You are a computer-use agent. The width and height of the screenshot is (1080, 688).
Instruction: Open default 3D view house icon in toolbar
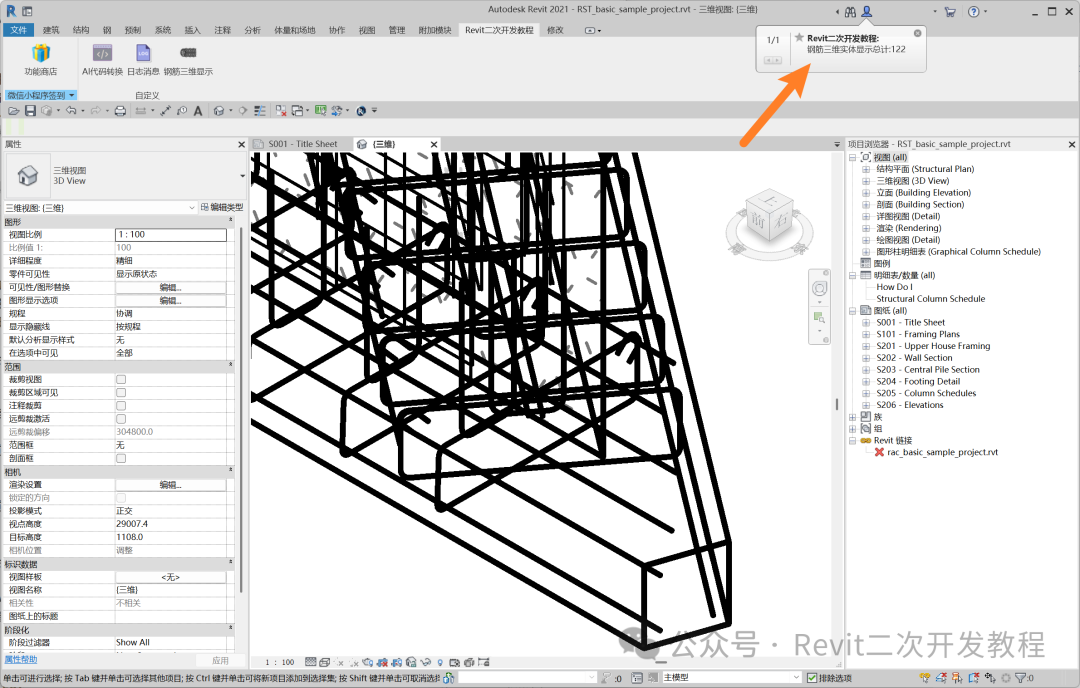click(x=219, y=111)
